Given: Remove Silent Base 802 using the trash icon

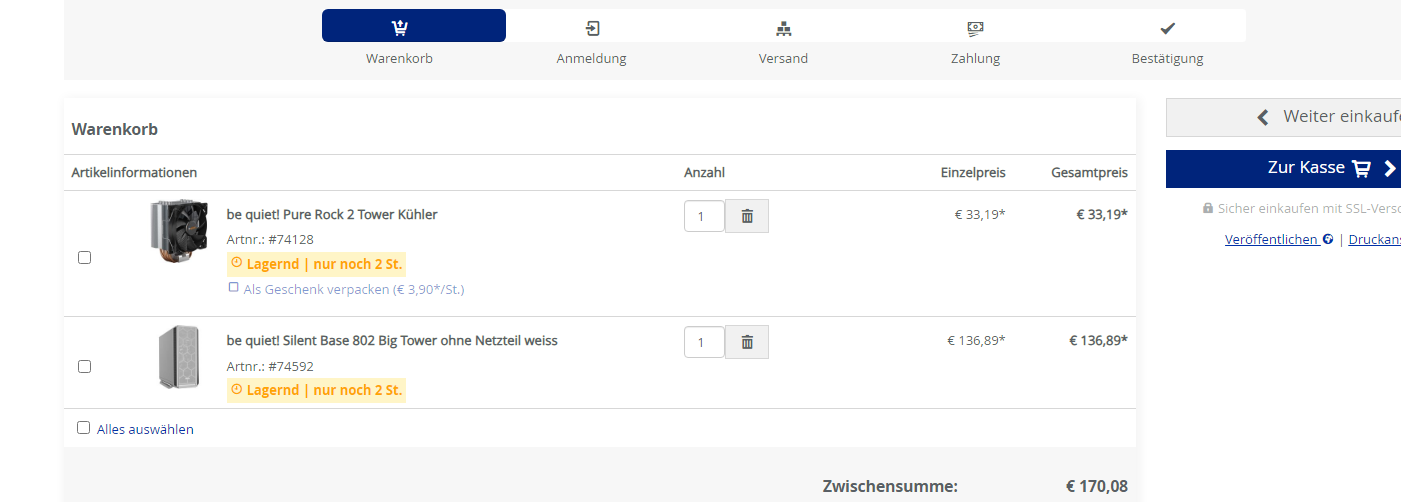Looking at the screenshot, I should point(747,342).
